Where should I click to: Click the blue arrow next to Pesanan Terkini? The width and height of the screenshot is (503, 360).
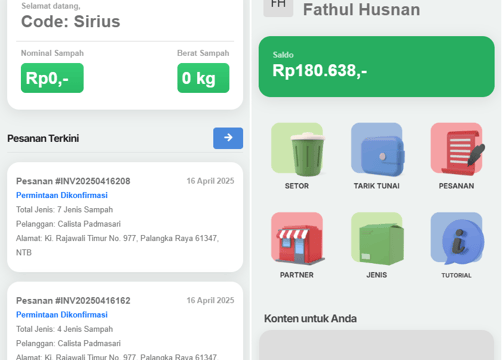pos(228,138)
